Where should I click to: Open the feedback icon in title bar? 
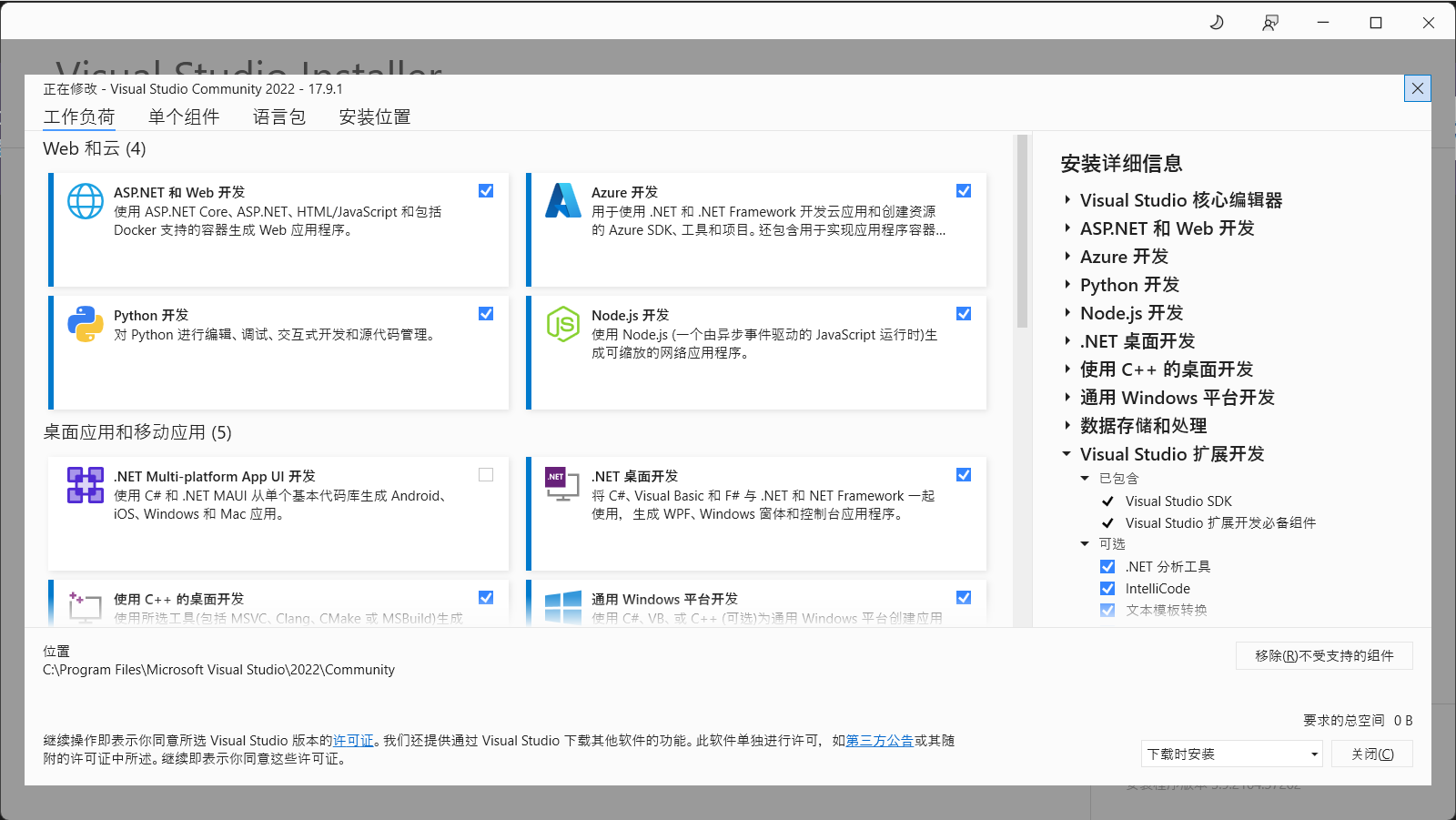tap(1270, 23)
